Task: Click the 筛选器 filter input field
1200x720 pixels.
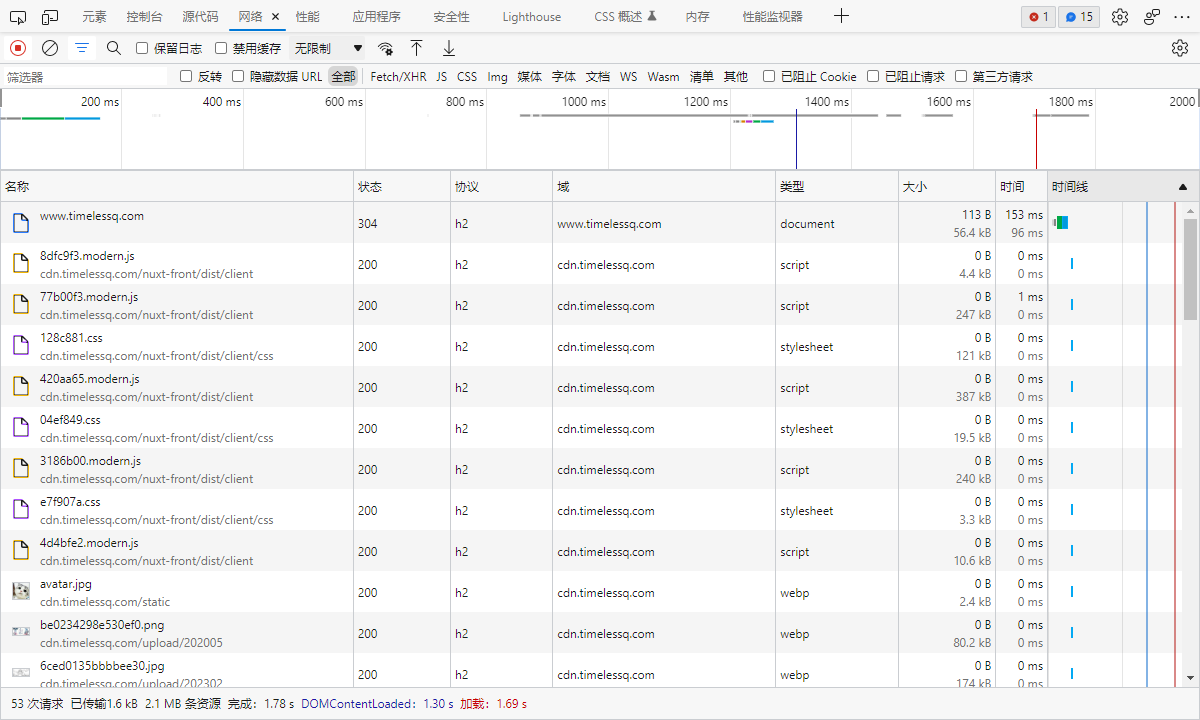Action: click(86, 76)
